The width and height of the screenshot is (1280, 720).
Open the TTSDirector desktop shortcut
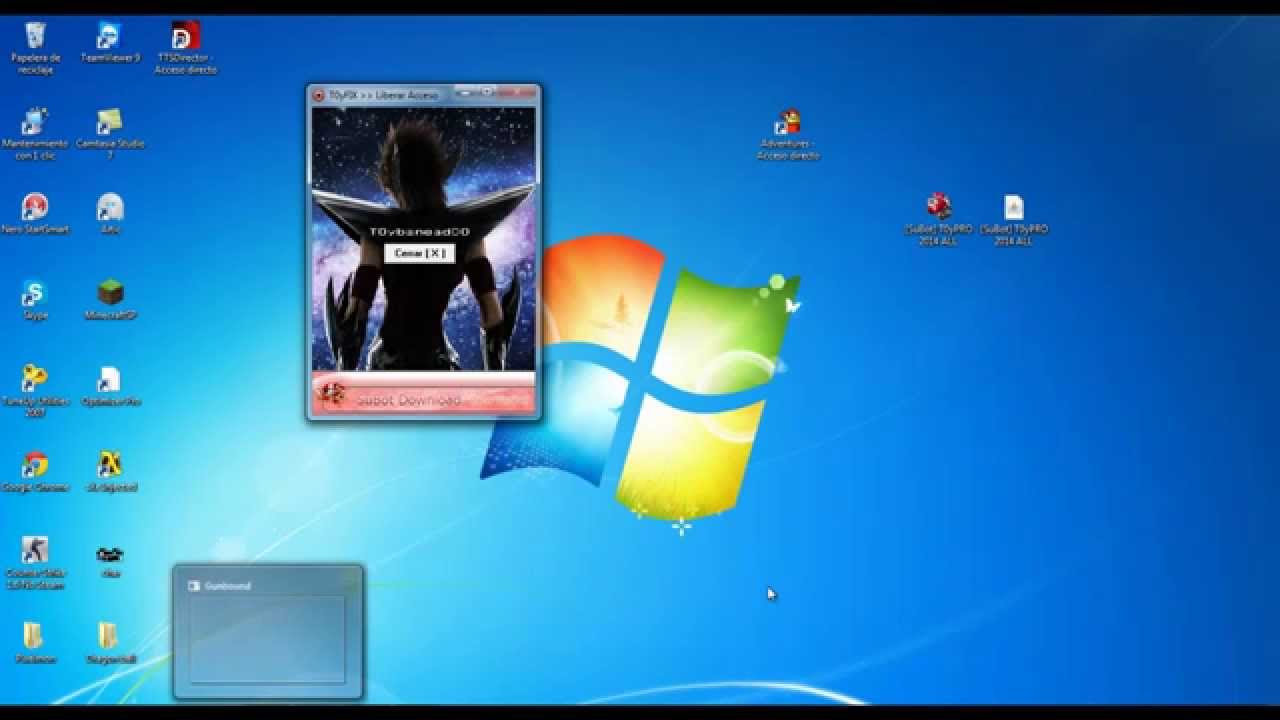[x=185, y=38]
